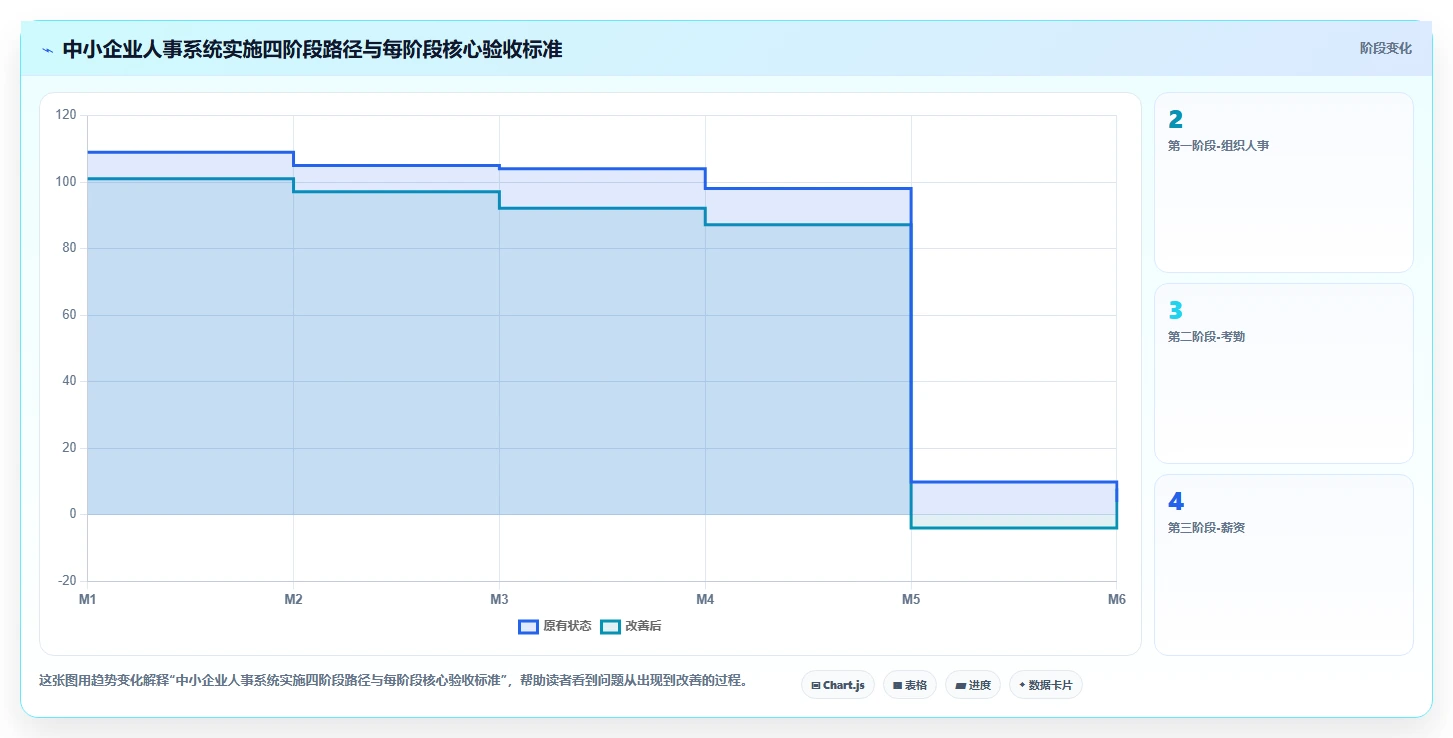Viewport: 1453px width, 738px height.
Task: Click the 40 y-axis label
Action: [x=69, y=381]
